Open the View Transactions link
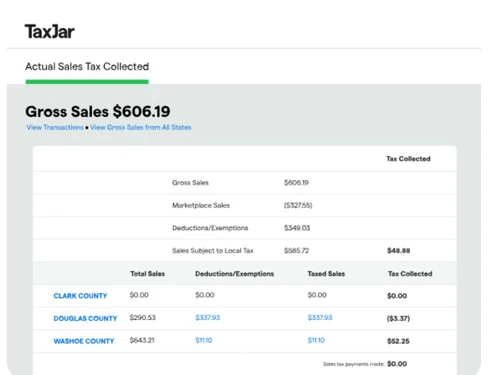The image size is (500, 375). click(x=55, y=127)
